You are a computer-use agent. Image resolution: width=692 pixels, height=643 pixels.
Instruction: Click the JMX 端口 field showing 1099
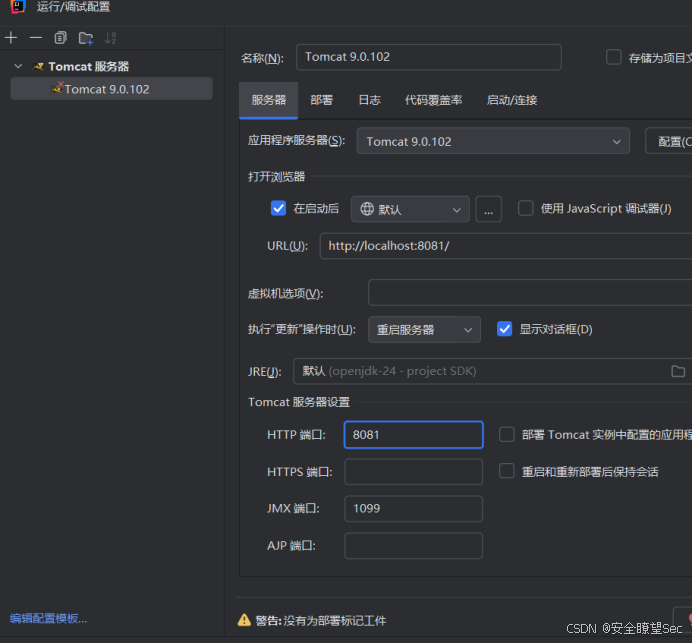click(414, 509)
